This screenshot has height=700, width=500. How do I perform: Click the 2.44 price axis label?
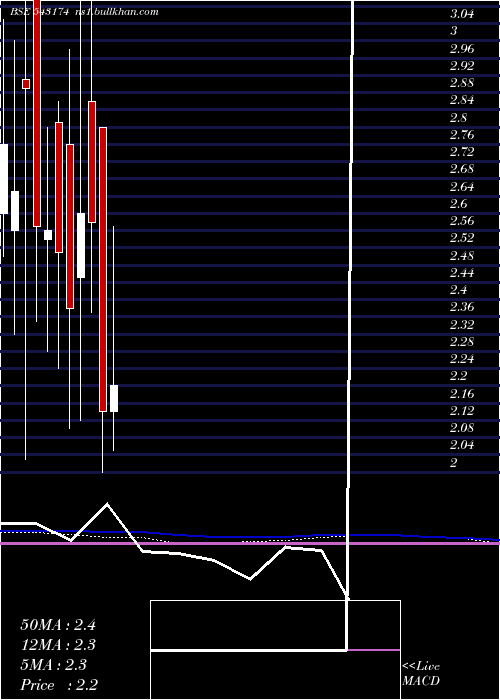[462, 273]
